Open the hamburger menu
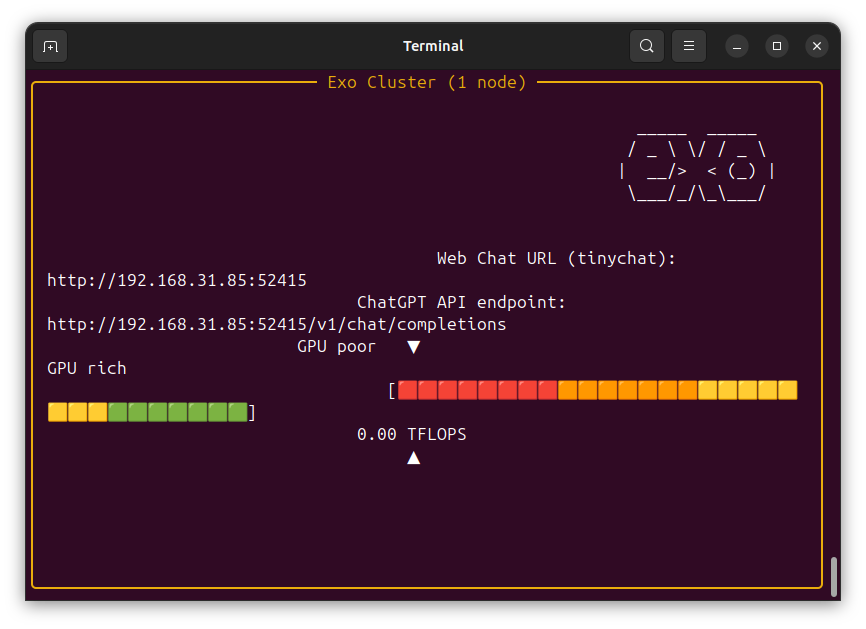Screen dimensions: 866x629 689,46
